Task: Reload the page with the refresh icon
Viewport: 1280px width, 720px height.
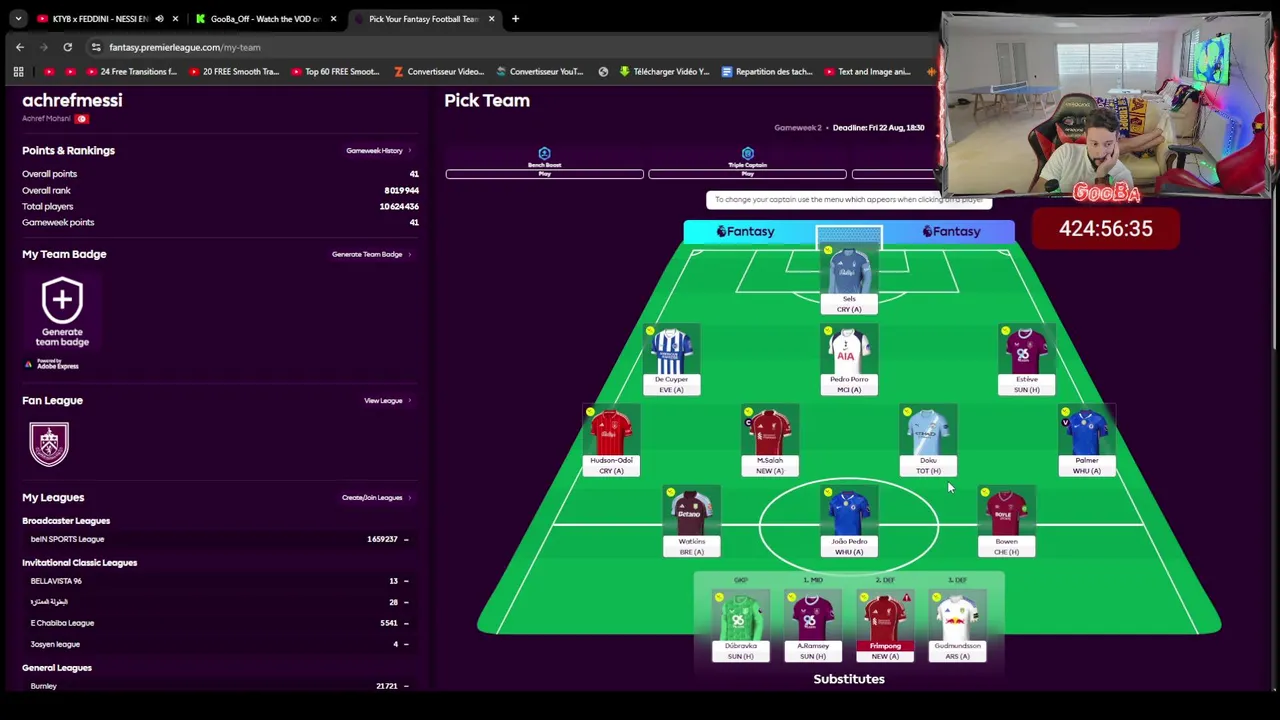Action: point(67,47)
